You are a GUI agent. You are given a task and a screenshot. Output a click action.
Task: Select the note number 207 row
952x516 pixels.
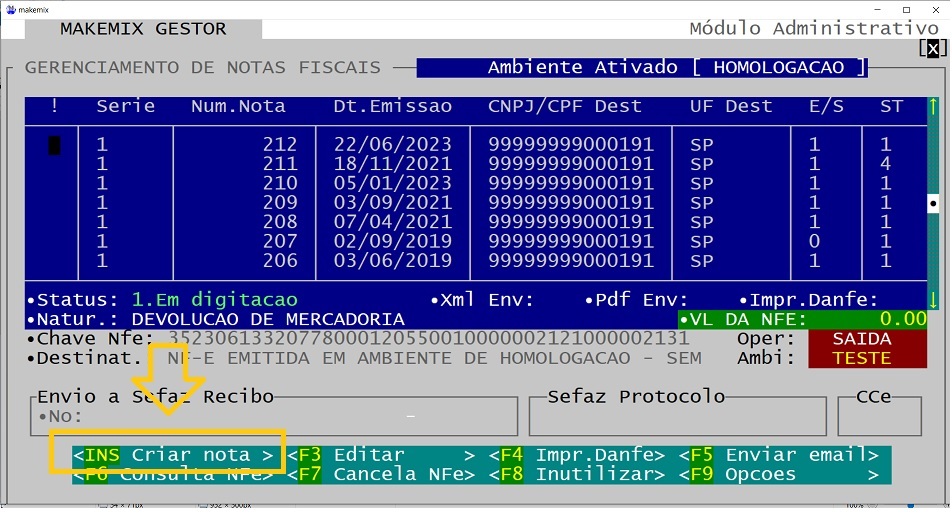(x=476, y=242)
